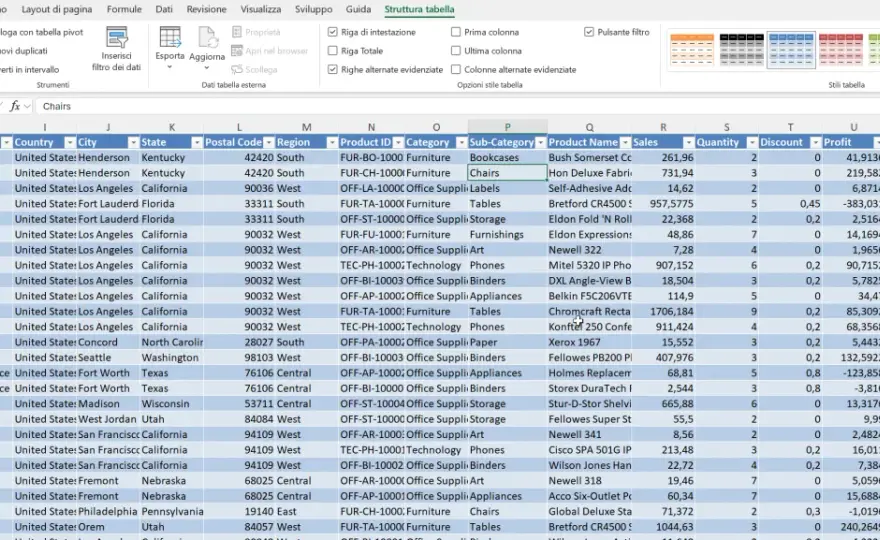Select the Xerox 1967 product cell
The height and width of the screenshot is (540, 880).
589,342
